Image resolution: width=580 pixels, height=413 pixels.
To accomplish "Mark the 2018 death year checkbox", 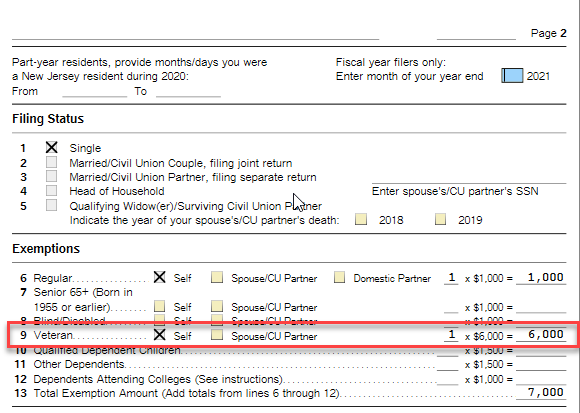I will pyautogui.click(x=361, y=219).
